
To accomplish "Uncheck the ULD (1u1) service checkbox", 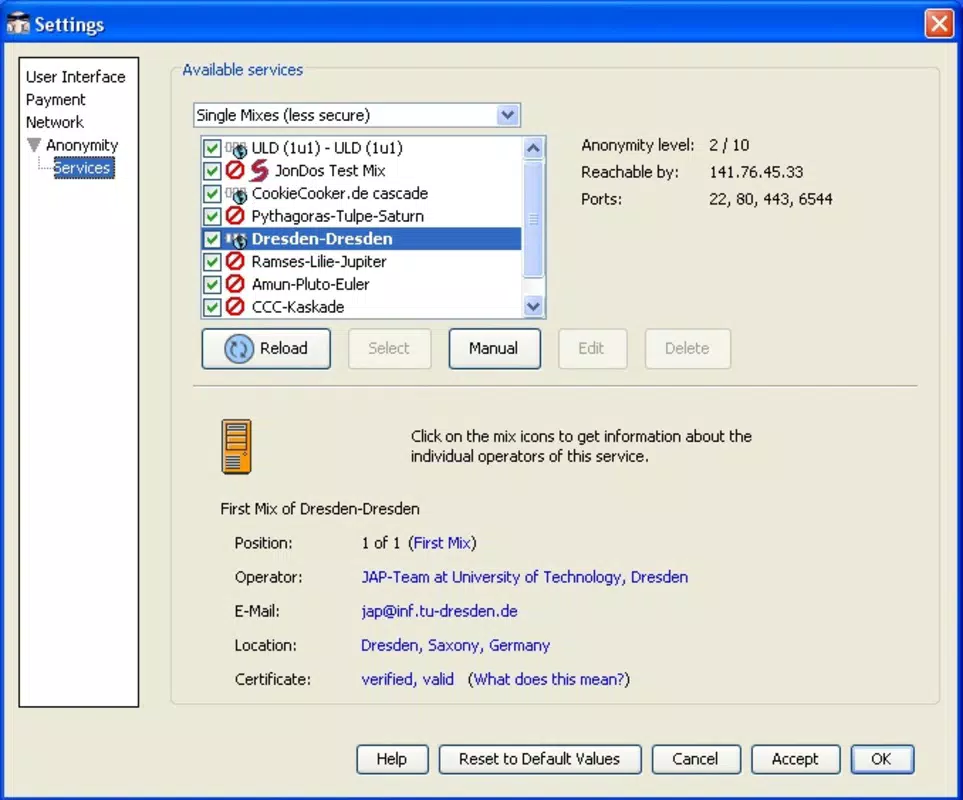I will (212, 148).
